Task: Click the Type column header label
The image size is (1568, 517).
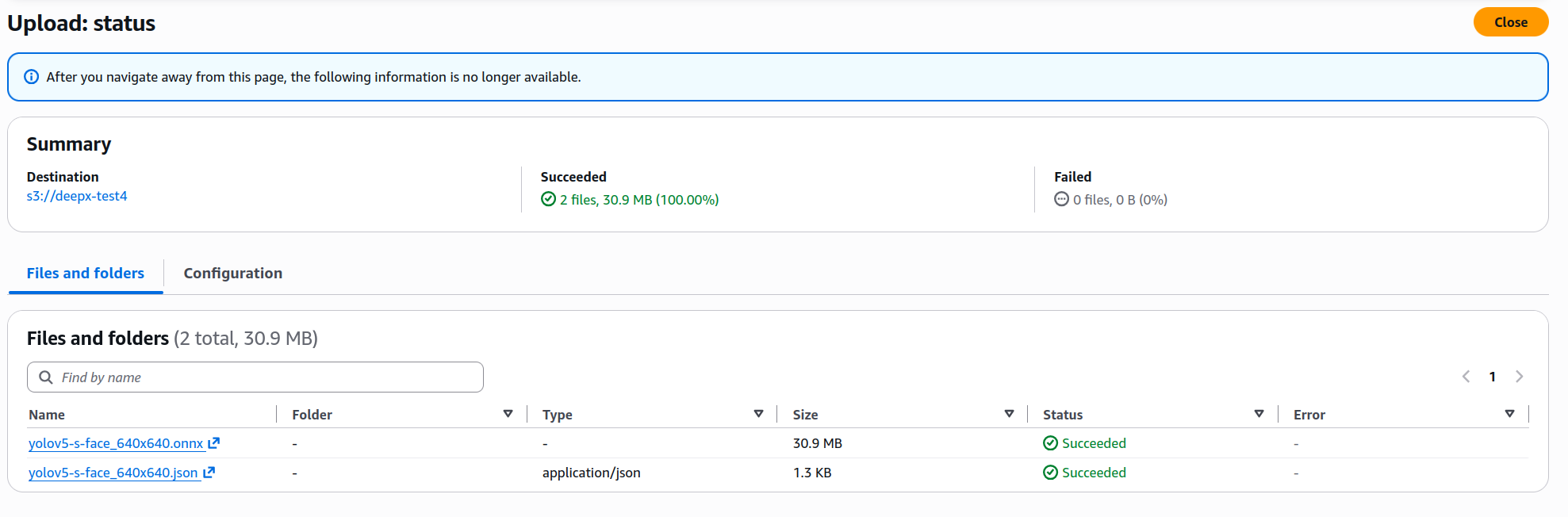Action: [x=558, y=415]
